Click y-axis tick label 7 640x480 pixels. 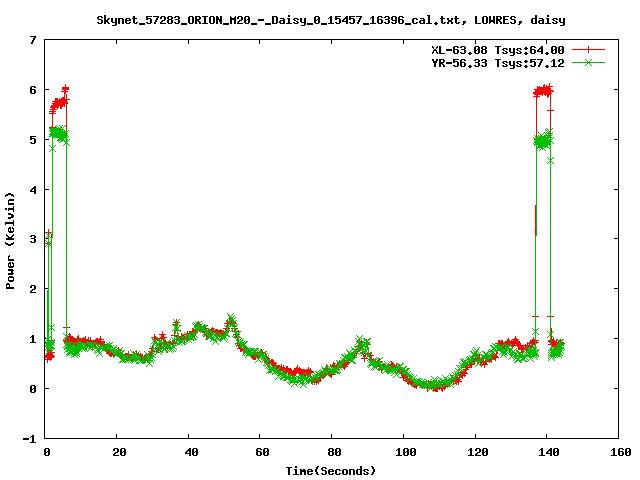[33, 40]
